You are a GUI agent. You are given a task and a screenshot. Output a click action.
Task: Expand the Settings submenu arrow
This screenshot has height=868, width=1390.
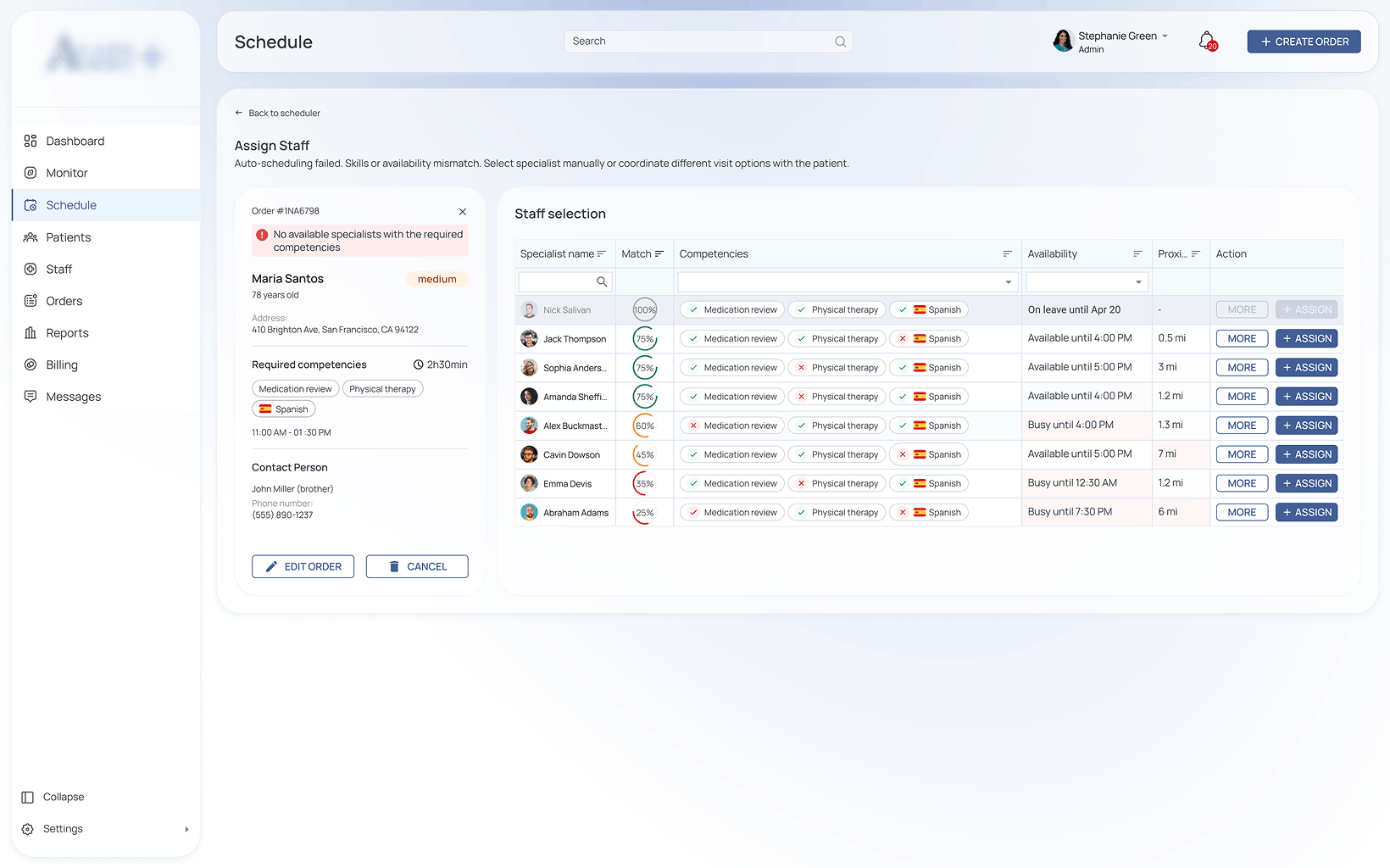pos(186,829)
